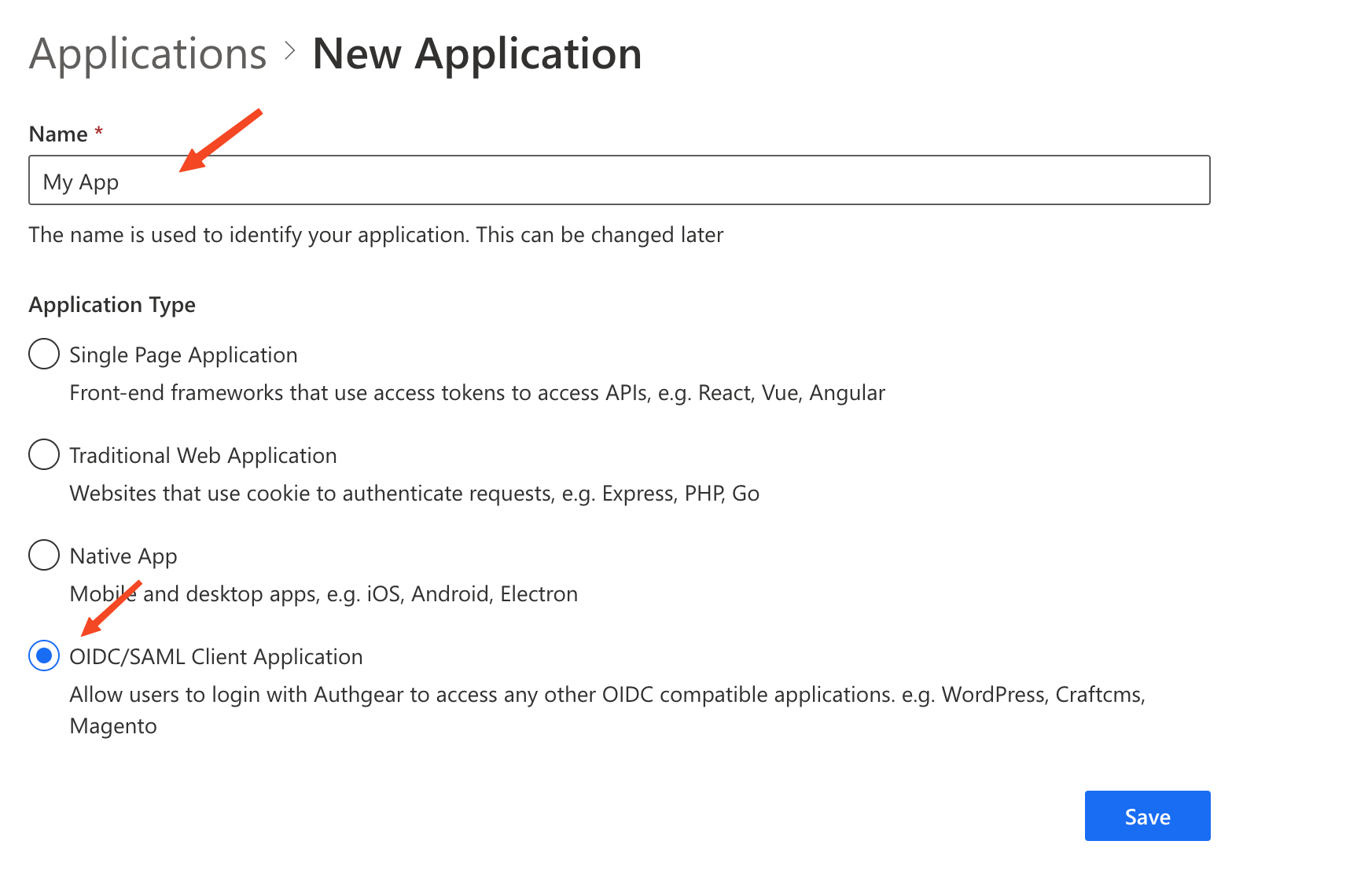Click the breadcrumb chevron separator
The image size is (1346, 896).
[290, 51]
